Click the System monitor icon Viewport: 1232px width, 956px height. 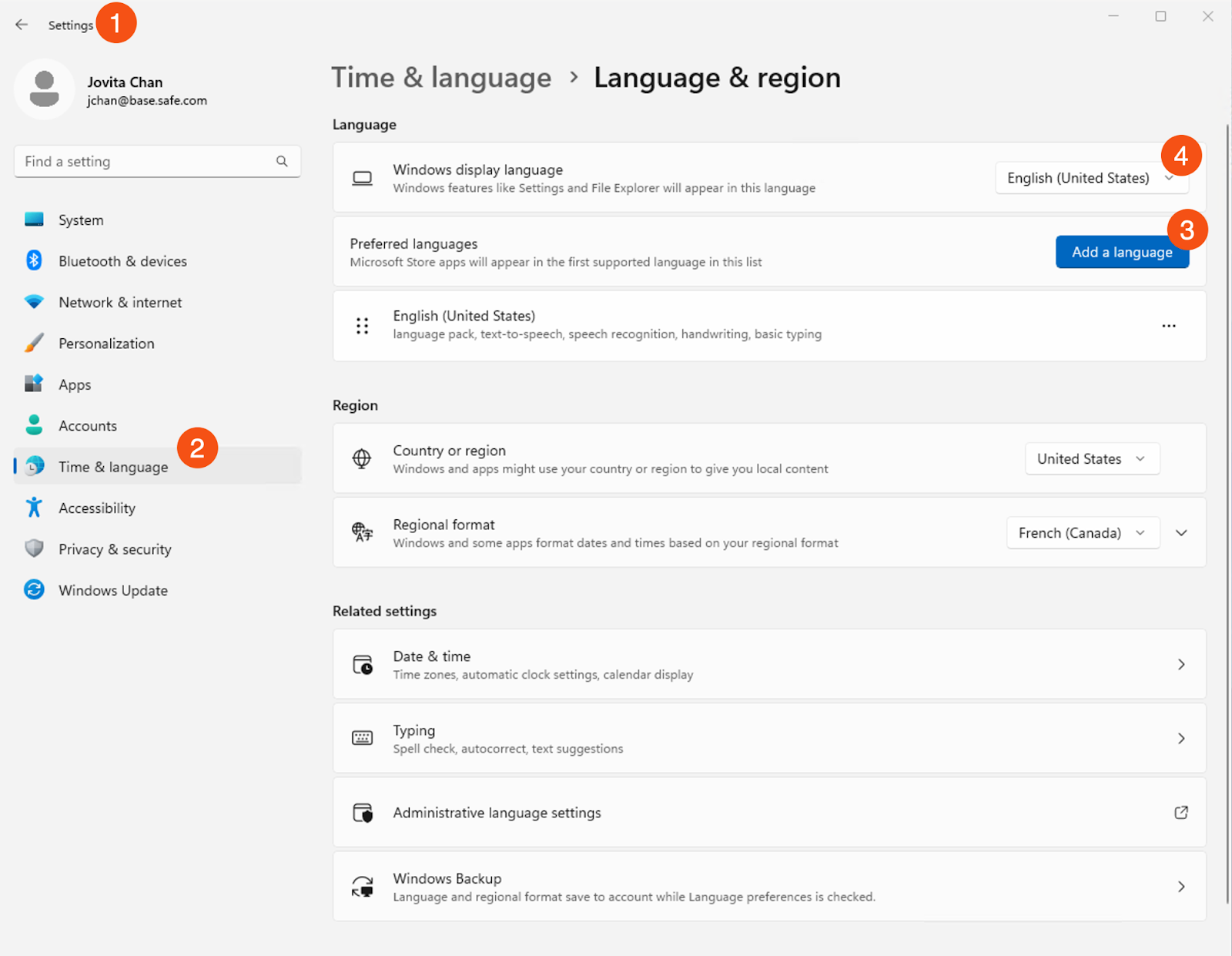point(34,220)
